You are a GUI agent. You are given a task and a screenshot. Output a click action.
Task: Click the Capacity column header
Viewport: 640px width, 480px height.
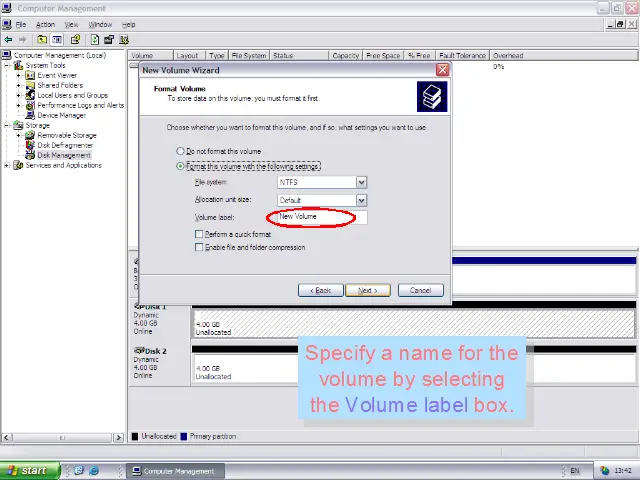point(345,56)
